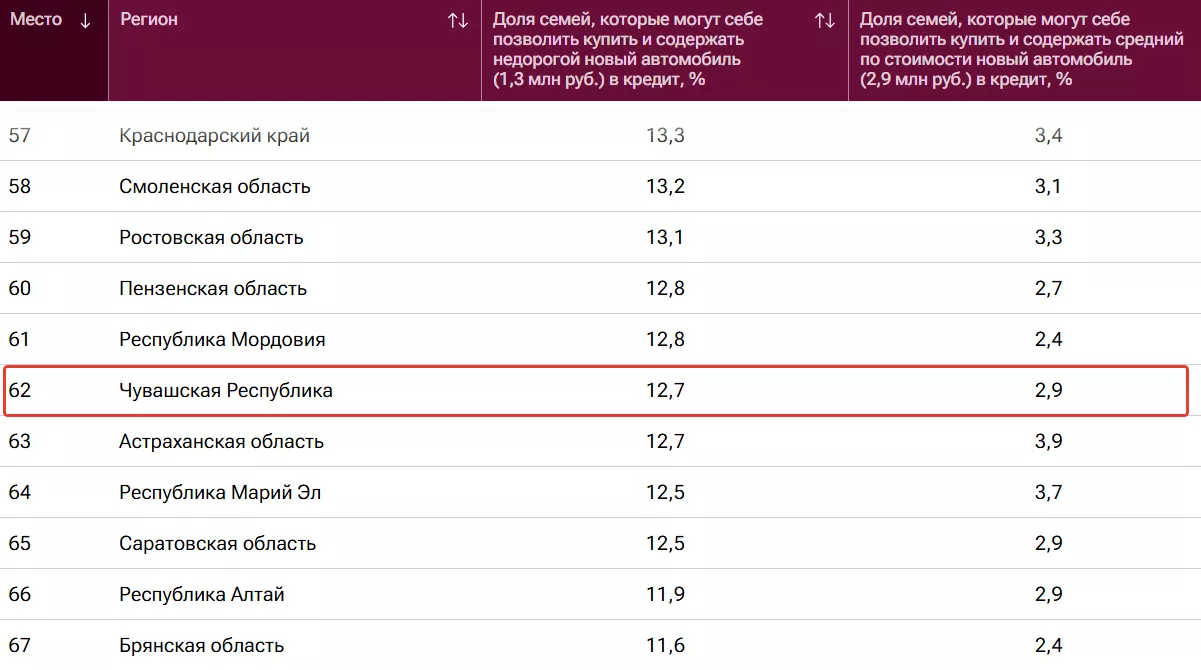Click Краснодарский край in the region column
The width and height of the screenshot is (1201, 670).
214,136
